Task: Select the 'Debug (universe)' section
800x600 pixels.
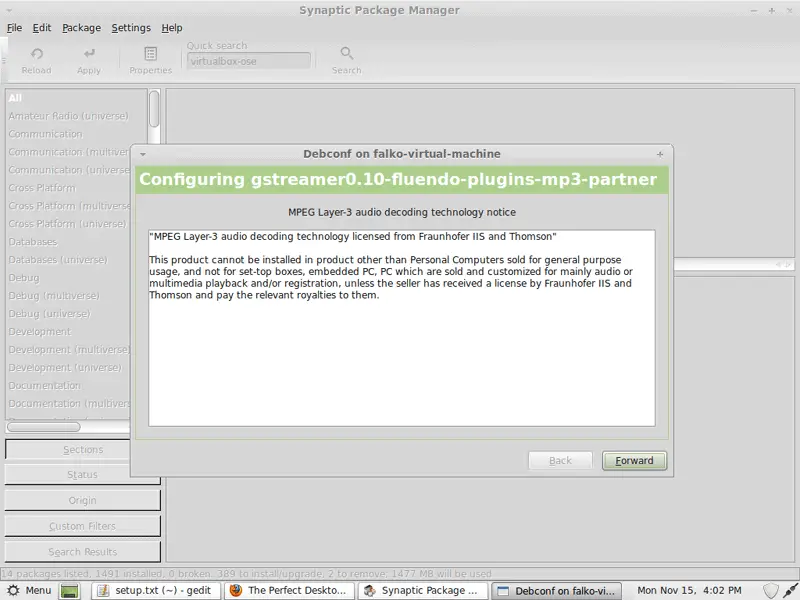Action: click(x=69, y=314)
